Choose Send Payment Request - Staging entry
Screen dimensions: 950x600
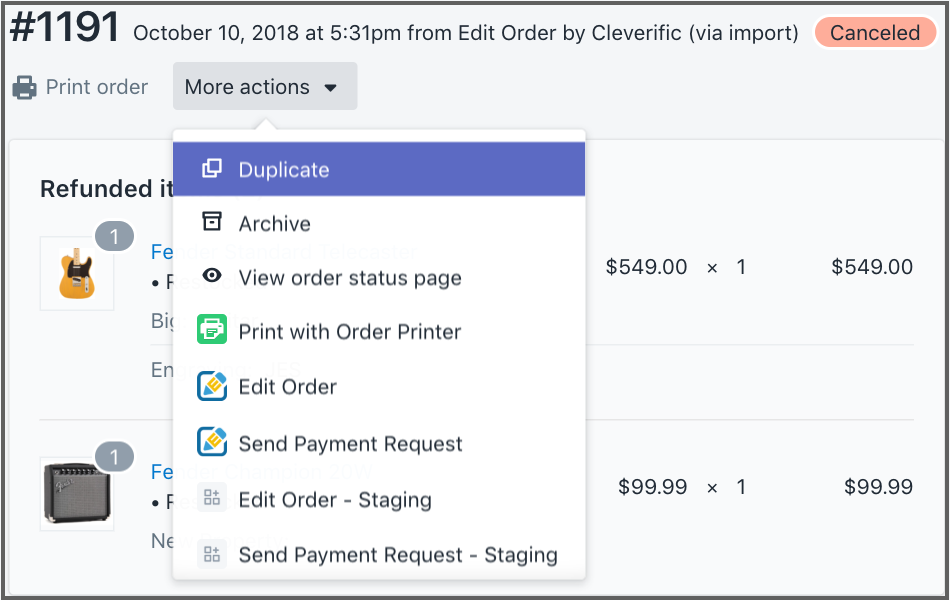pos(398,554)
